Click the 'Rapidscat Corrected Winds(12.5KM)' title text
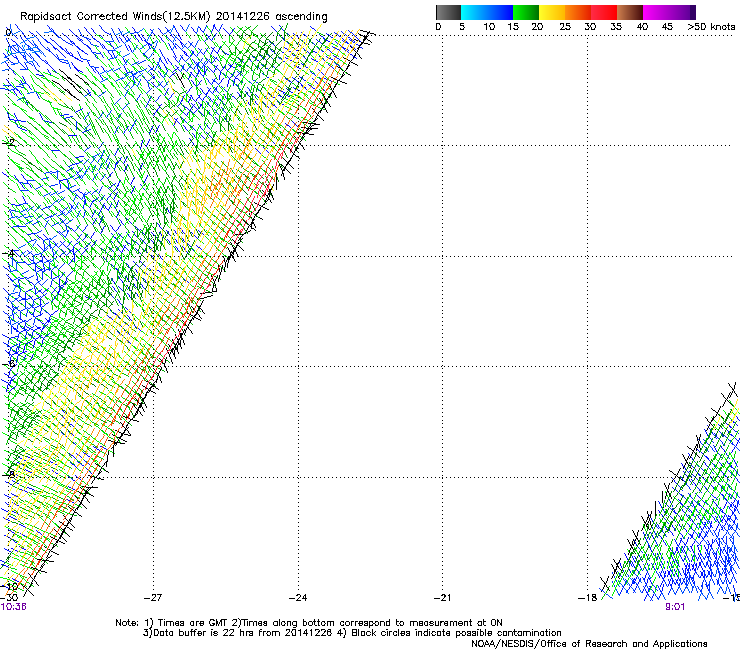 point(115,17)
